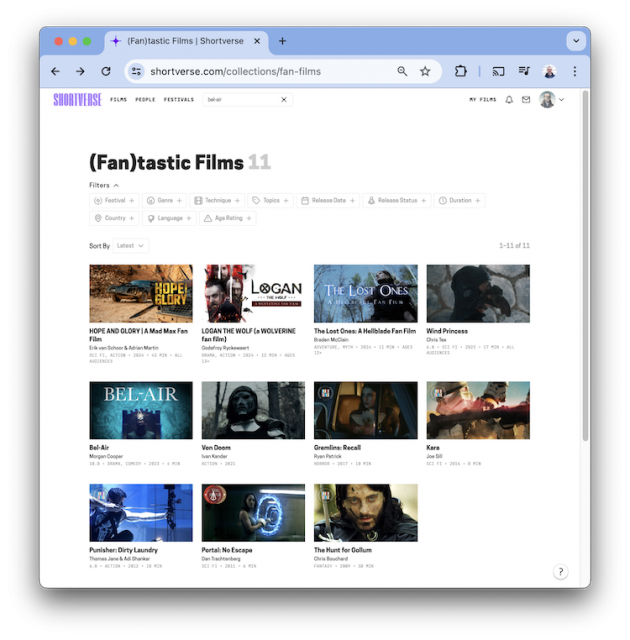Add a Release Date filter
This screenshot has width=630, height=640.
coord(328,200)
